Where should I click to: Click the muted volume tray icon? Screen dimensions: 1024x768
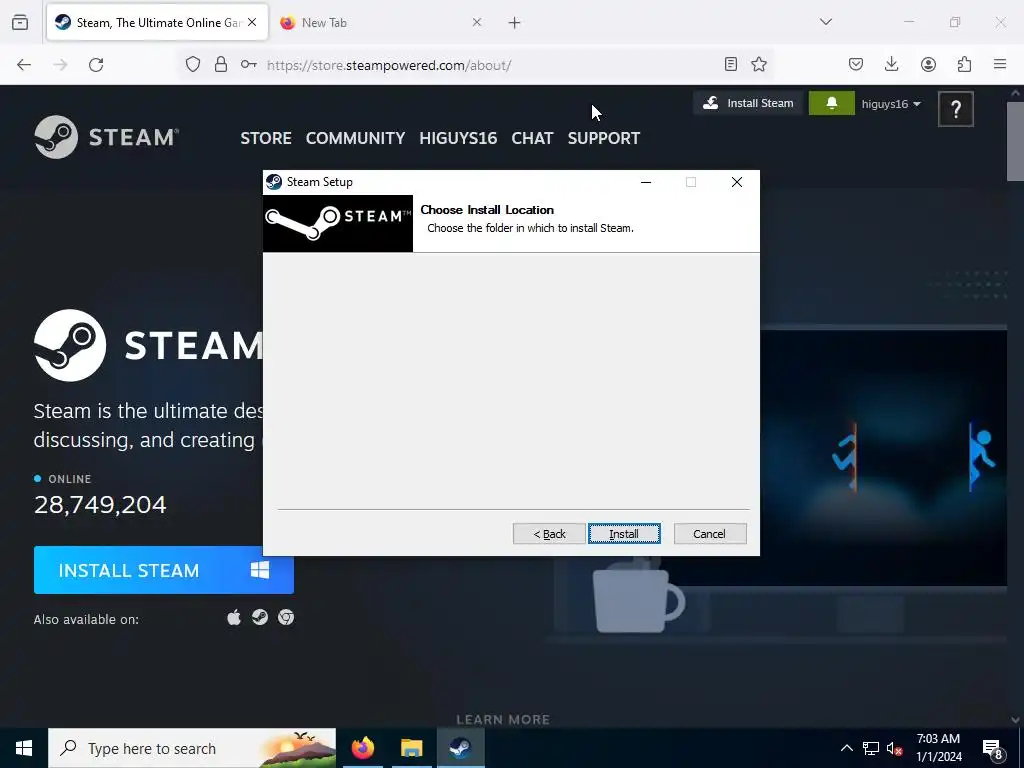(894, 748)
